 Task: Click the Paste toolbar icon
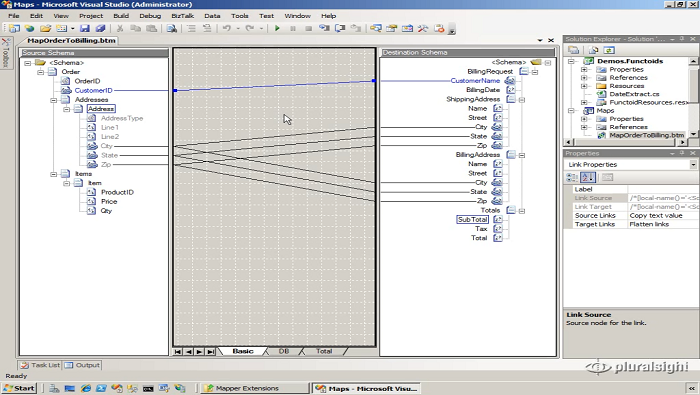[152, 29]
